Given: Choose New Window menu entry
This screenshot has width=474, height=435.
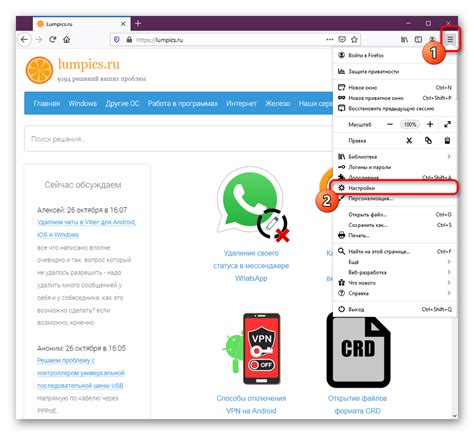Looking at the screenshot, I should tap(395, 88).
